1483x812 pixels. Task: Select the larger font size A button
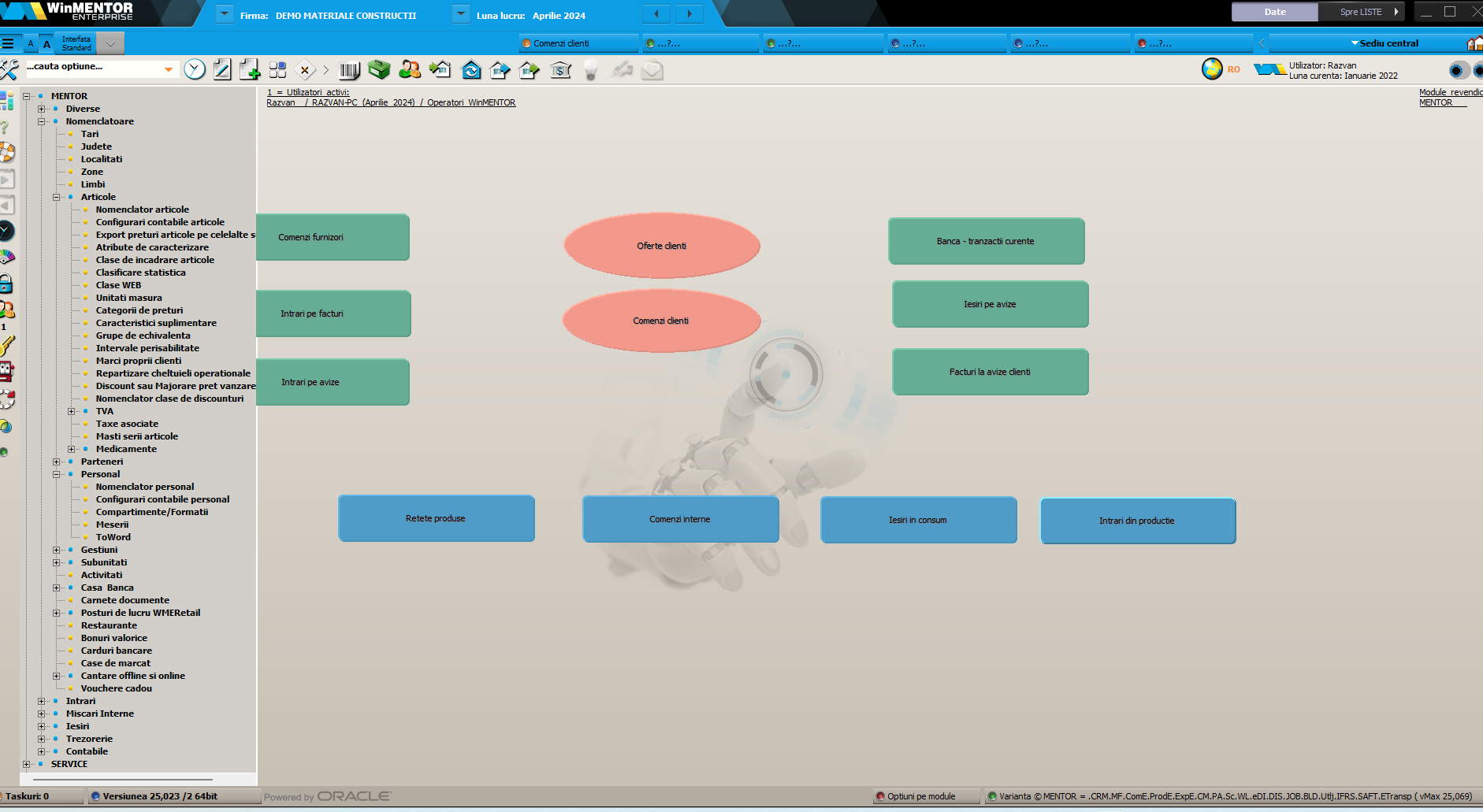click(46, 44)
